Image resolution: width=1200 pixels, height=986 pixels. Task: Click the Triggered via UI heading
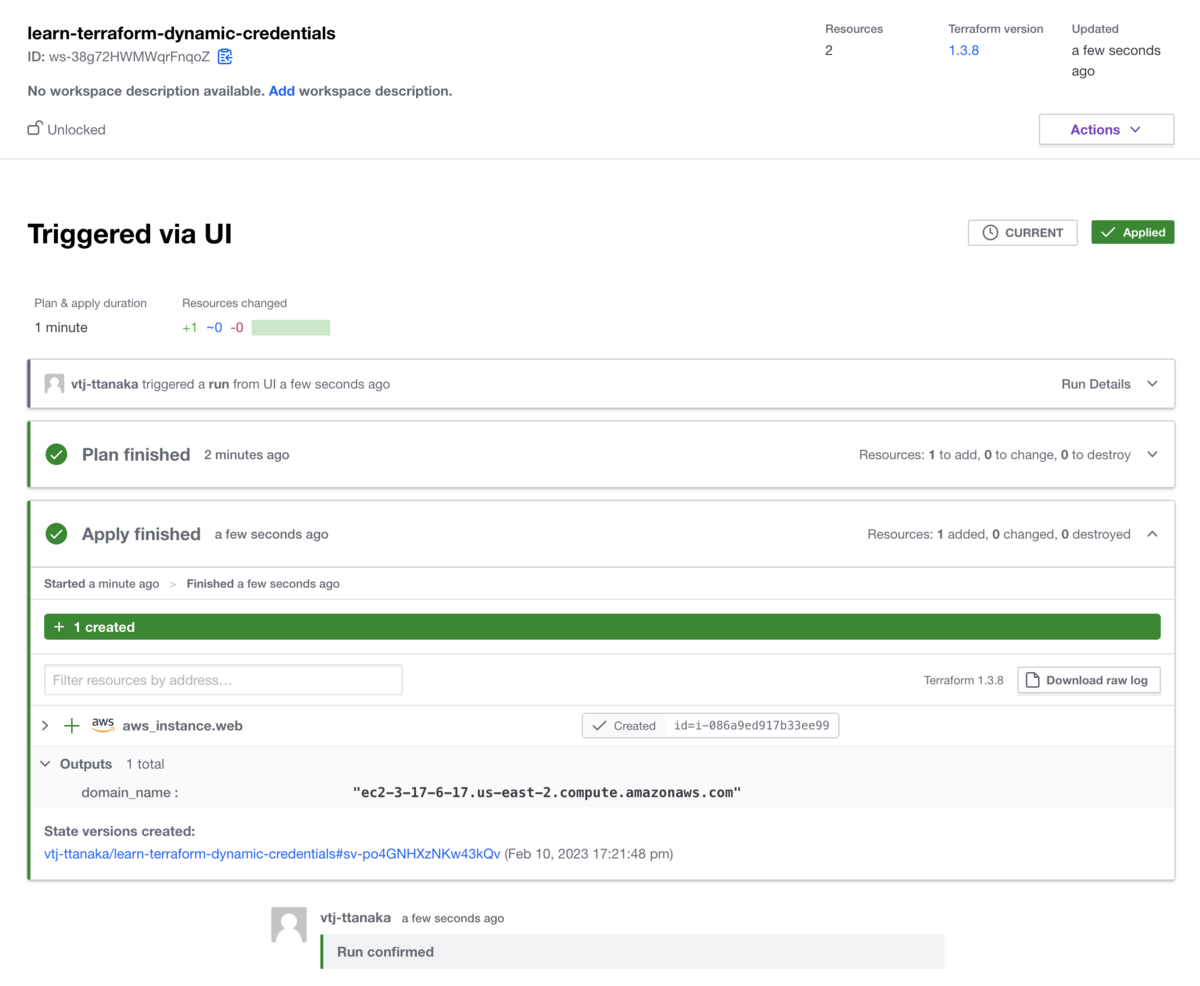[x=130, y=234]
